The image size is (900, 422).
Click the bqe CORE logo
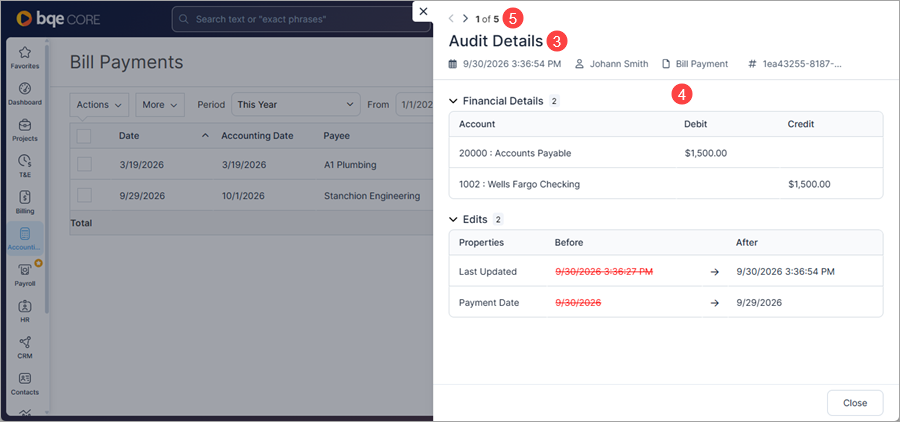click(x=58, y=19)
